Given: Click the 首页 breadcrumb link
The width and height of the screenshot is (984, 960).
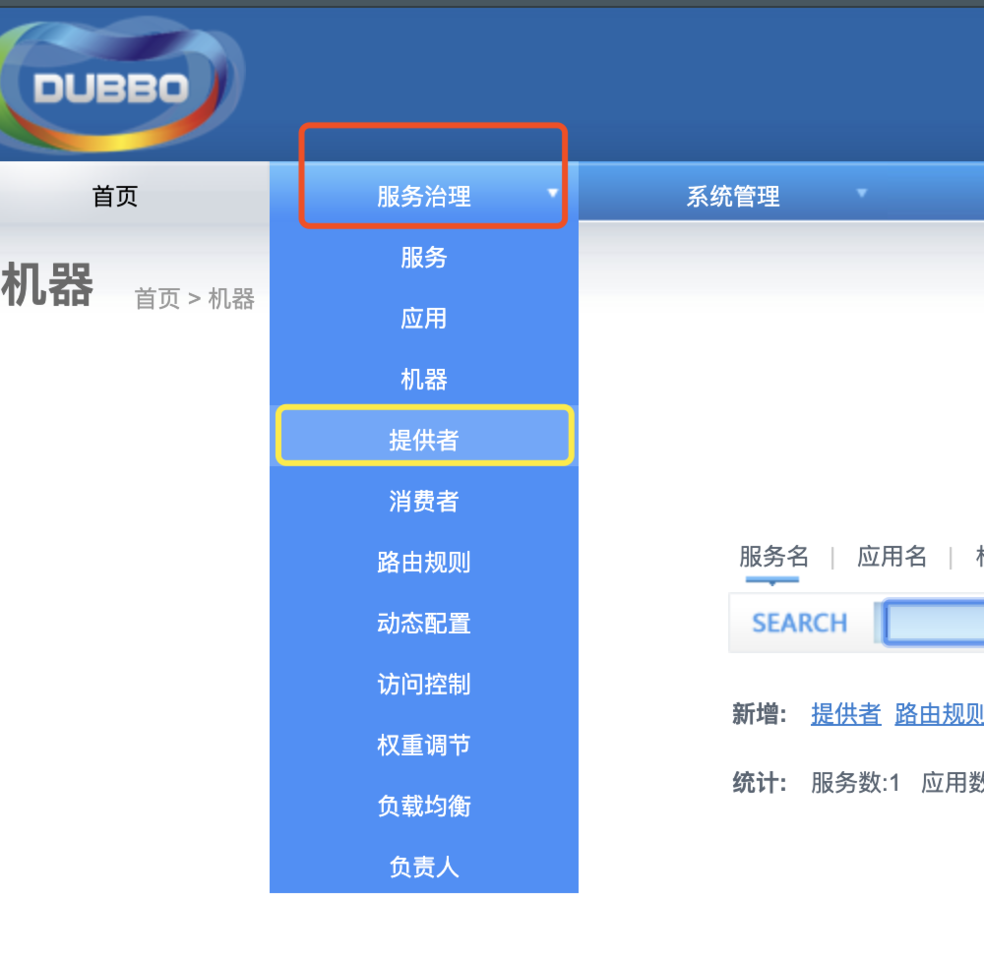Looking at the screenshot, I should tap(156, 298).
